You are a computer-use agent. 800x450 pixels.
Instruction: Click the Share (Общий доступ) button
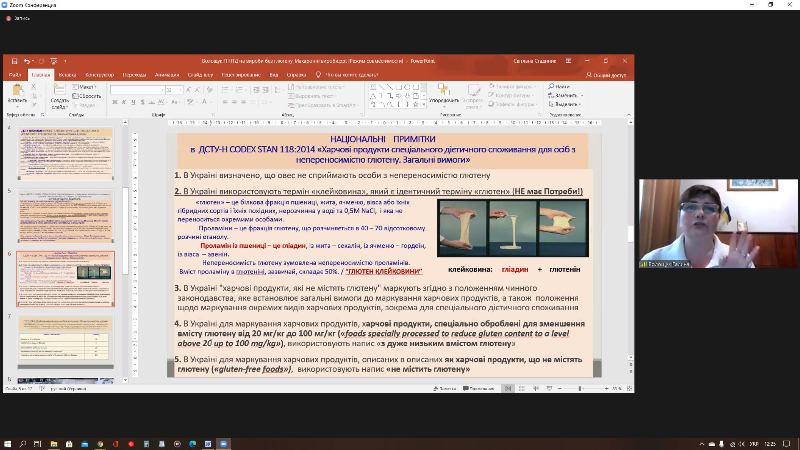(607, 75)
